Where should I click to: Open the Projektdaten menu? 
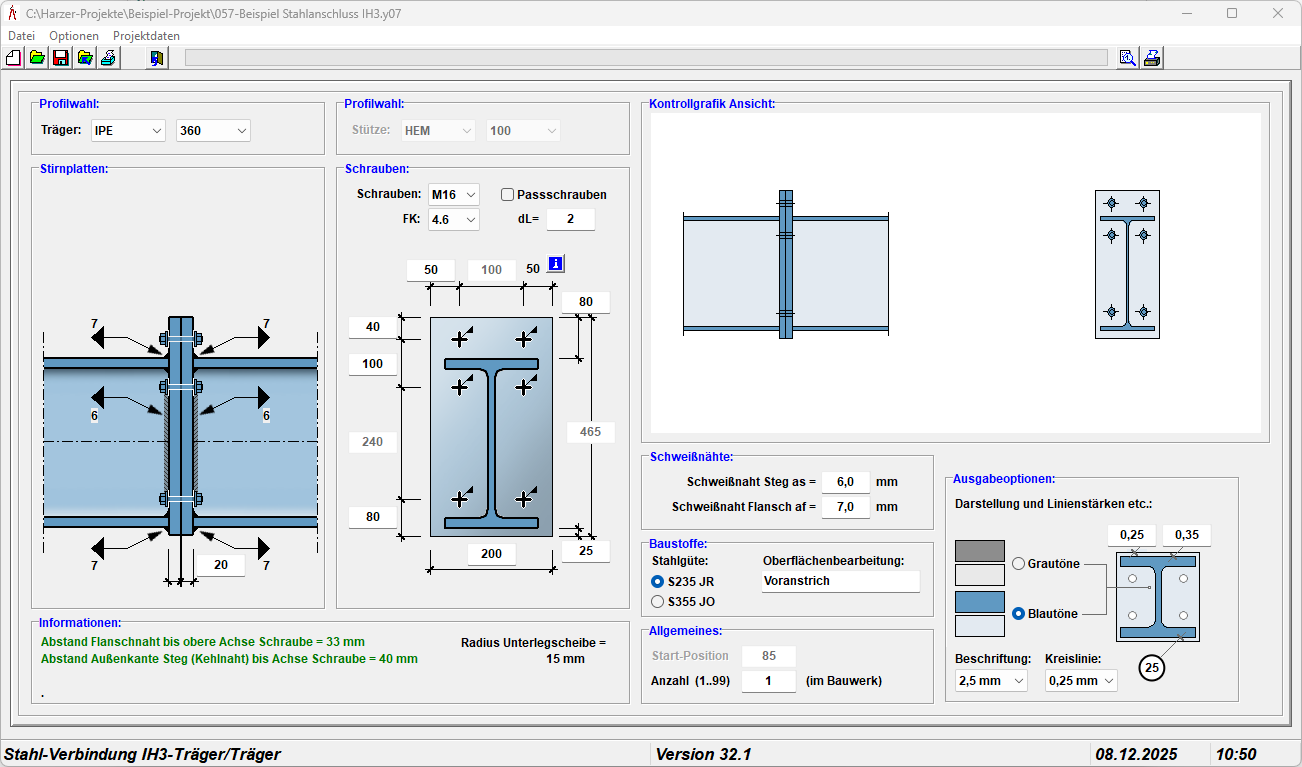coord(146,36)
